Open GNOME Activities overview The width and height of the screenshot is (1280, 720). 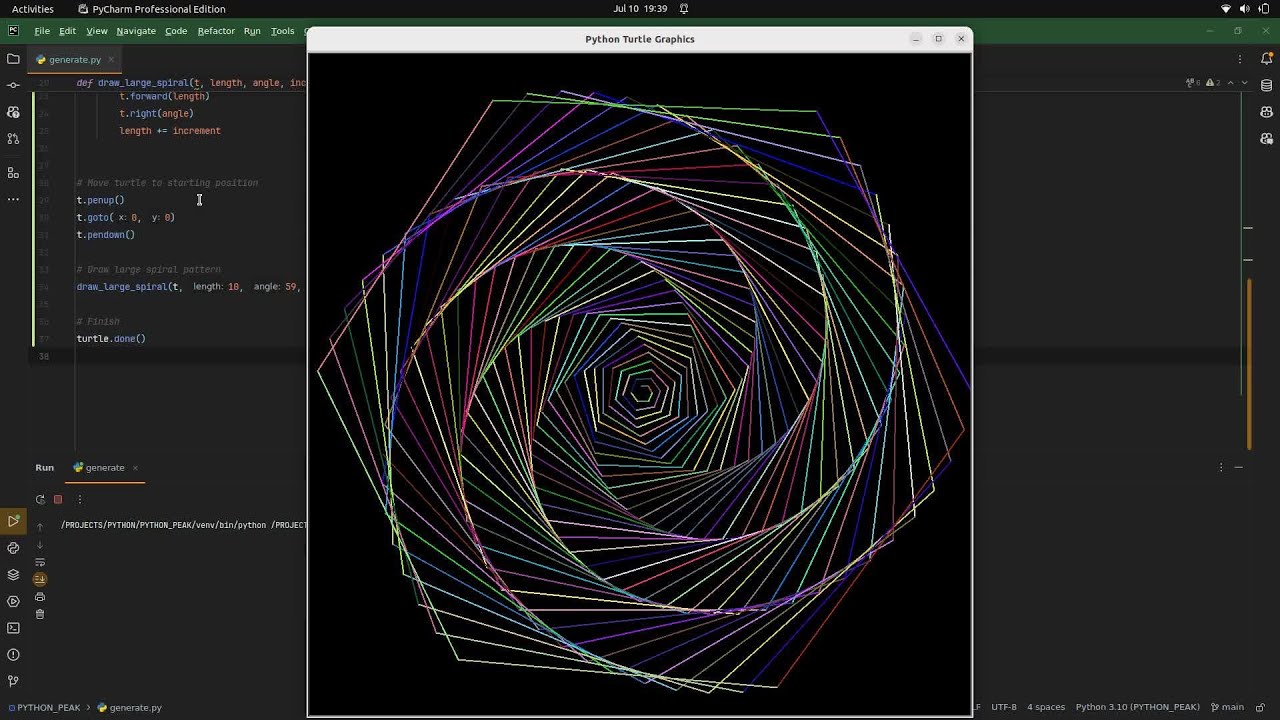(33, 9)
